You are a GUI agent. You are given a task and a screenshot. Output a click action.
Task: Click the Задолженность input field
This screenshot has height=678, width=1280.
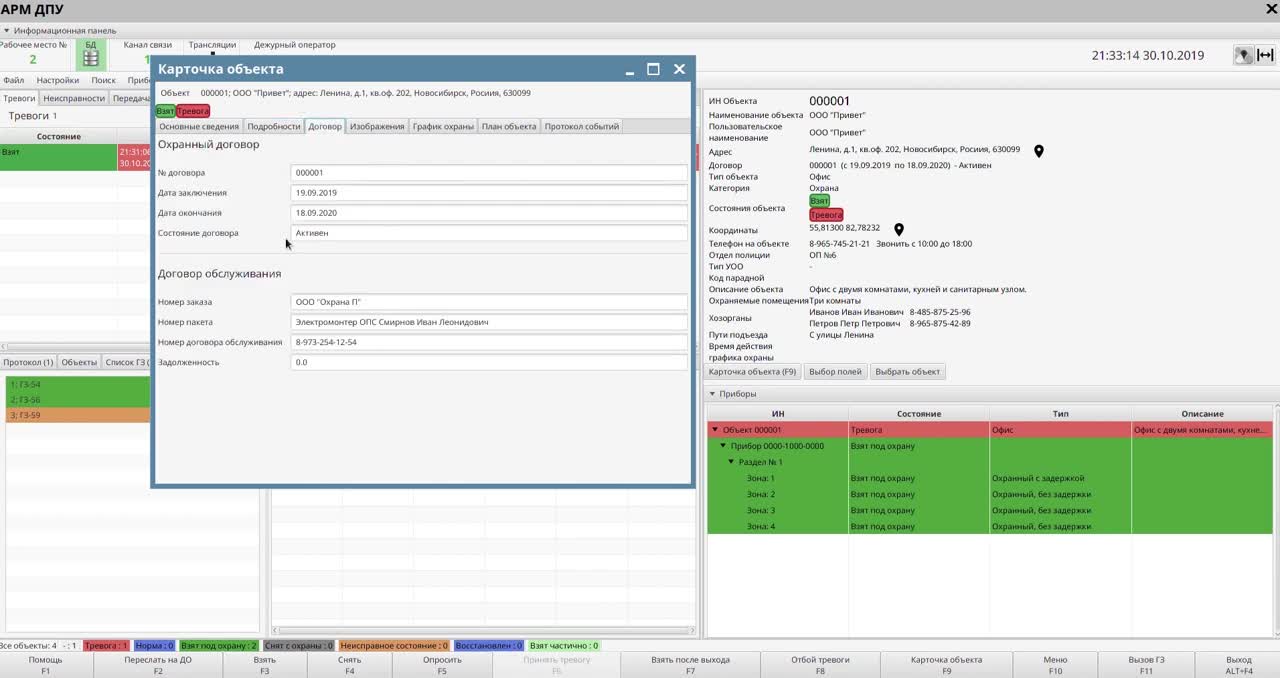[488, 362]
